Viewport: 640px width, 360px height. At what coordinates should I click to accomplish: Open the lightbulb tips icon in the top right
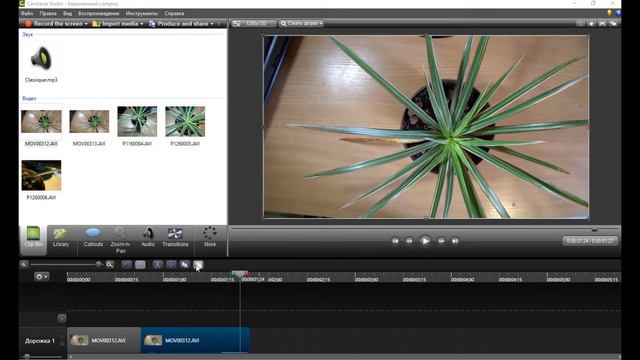(x=609, y=13)
